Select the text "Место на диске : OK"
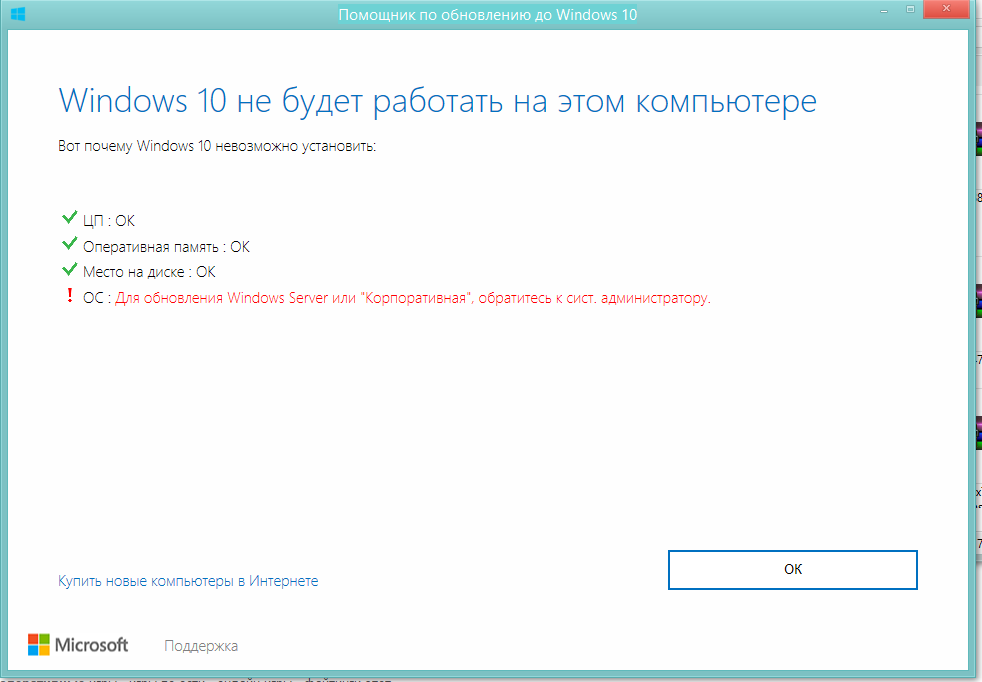 point(149,272)
